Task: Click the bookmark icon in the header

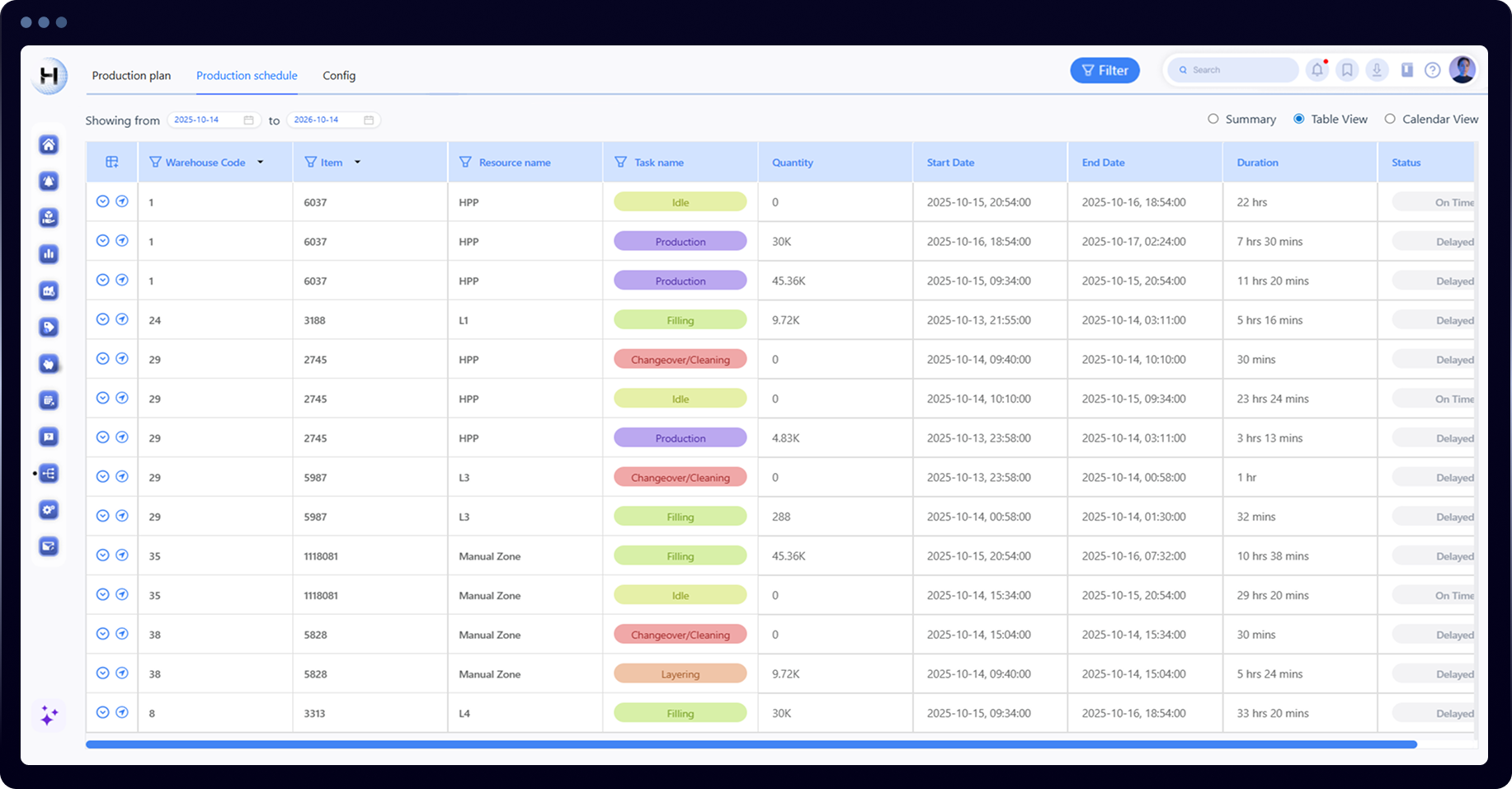Action: click(1347, 70)
